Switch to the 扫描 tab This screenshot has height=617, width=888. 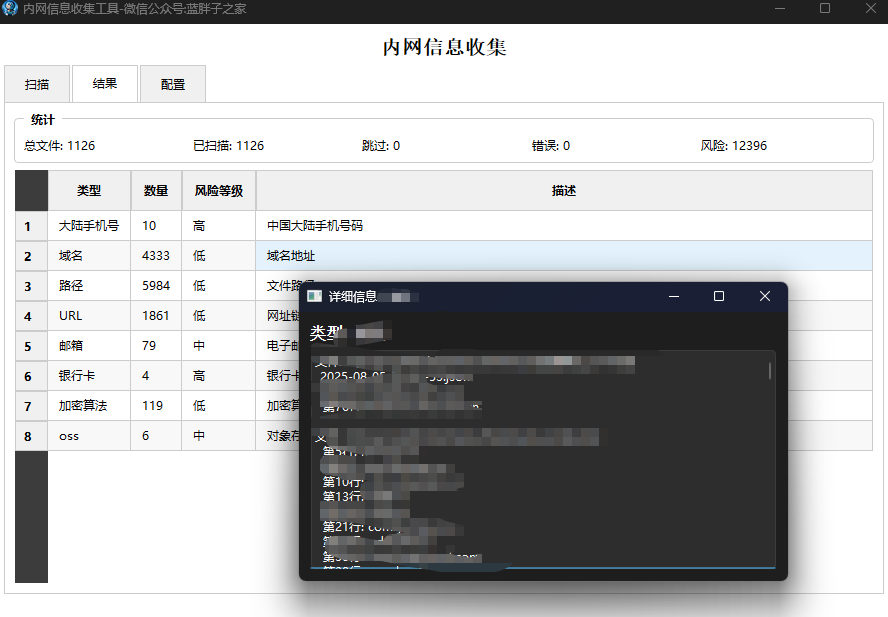37,84
